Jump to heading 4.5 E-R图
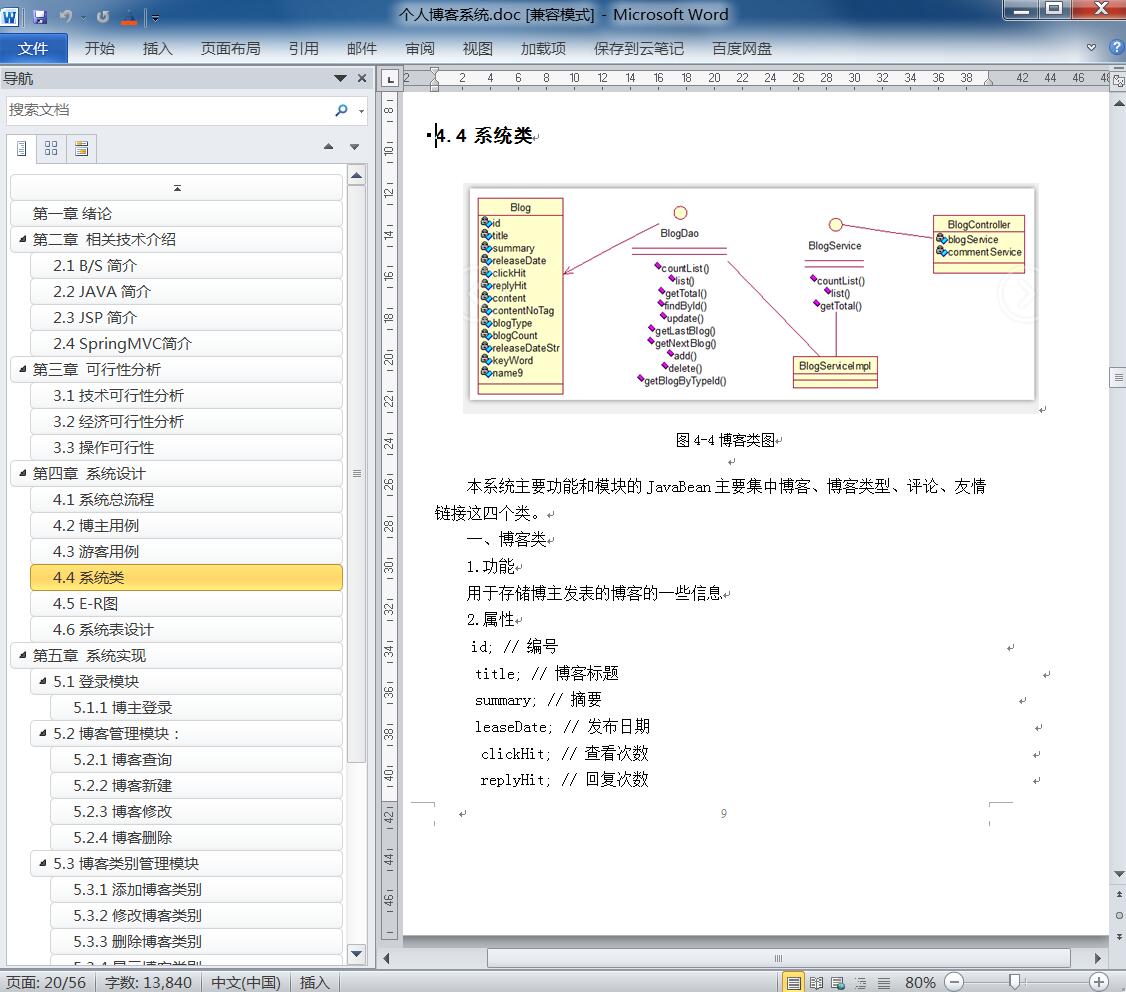This screenshot has width=1126, height=992. pos(86,604)
